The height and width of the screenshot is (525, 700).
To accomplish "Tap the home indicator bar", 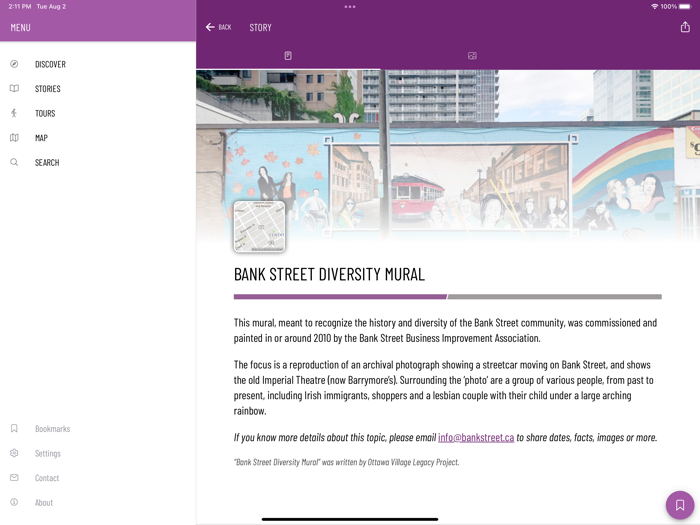I will coord(350,519).
